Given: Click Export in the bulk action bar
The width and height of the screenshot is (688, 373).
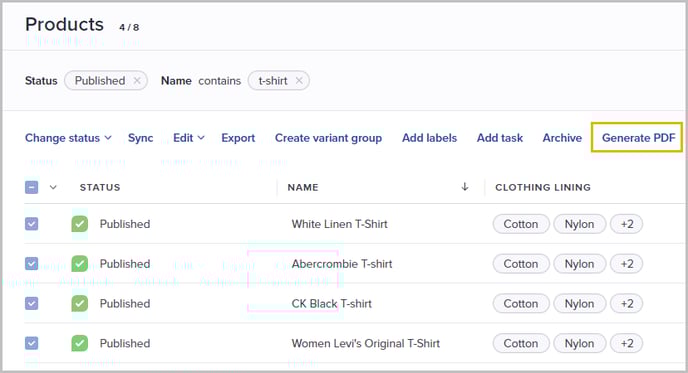Looking at the screenshot, I should click(x=238, y=138).
